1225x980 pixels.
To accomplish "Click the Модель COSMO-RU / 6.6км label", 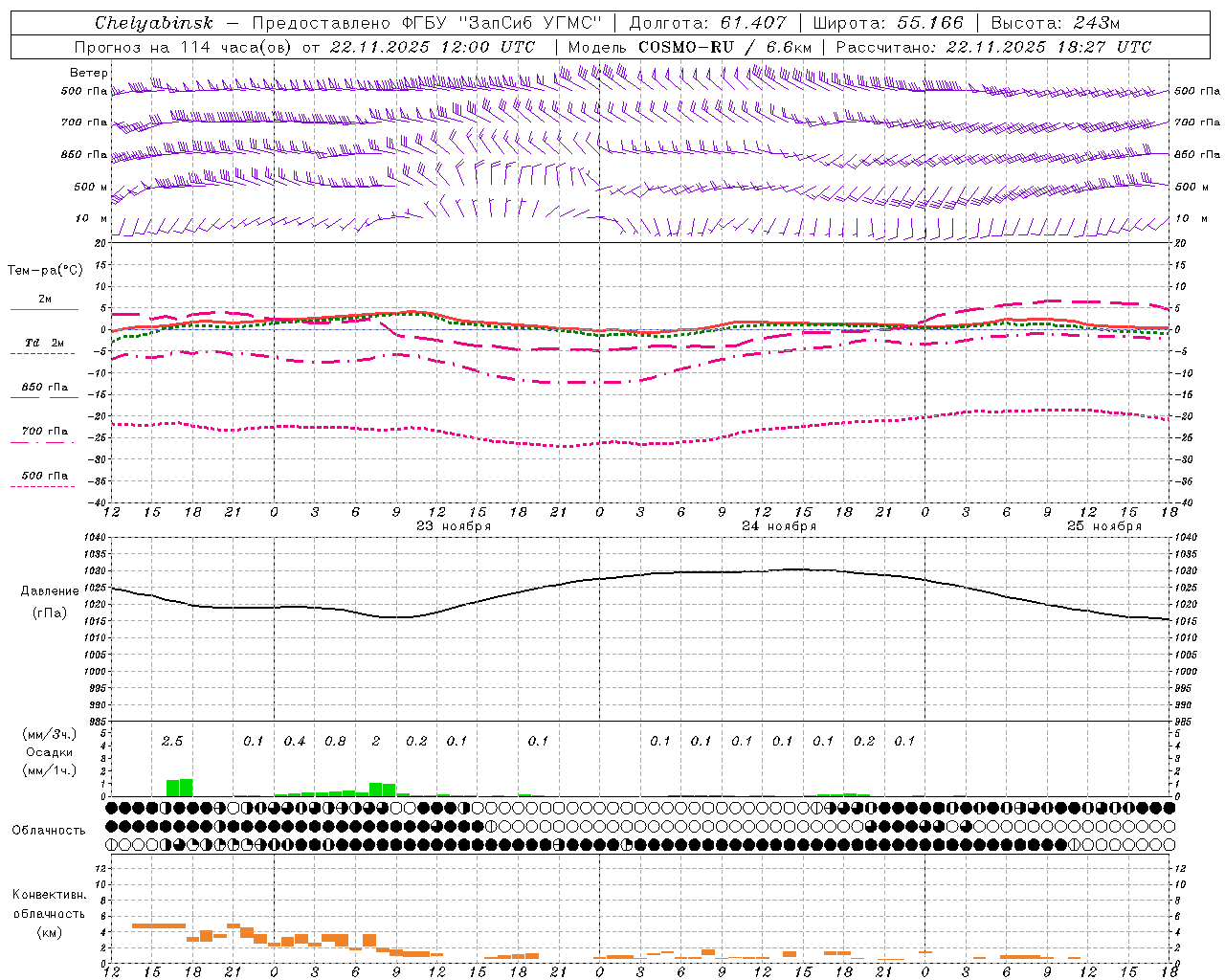I will click(x=689, y=47).
